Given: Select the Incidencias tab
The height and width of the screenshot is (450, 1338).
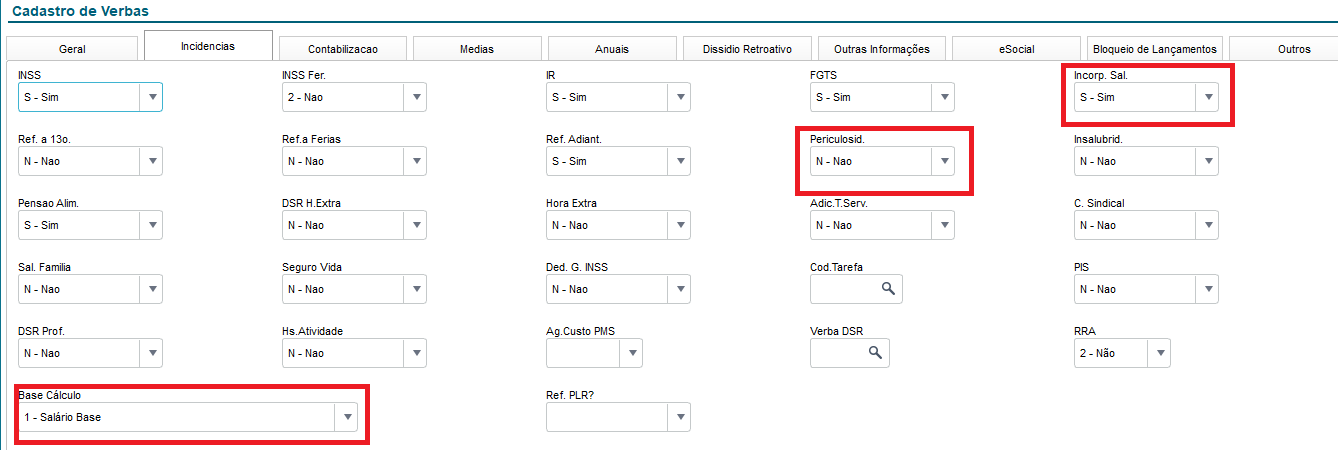Looking at the screenshot, I should click(208, 46).
